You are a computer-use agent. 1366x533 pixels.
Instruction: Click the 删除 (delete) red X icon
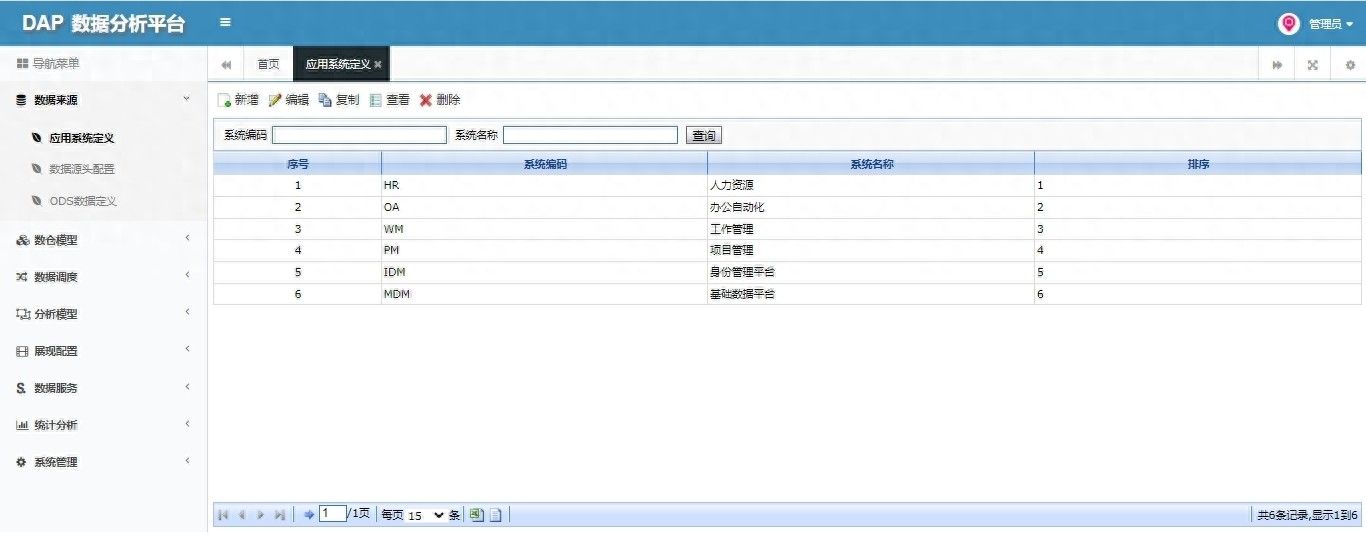(426, 100)
